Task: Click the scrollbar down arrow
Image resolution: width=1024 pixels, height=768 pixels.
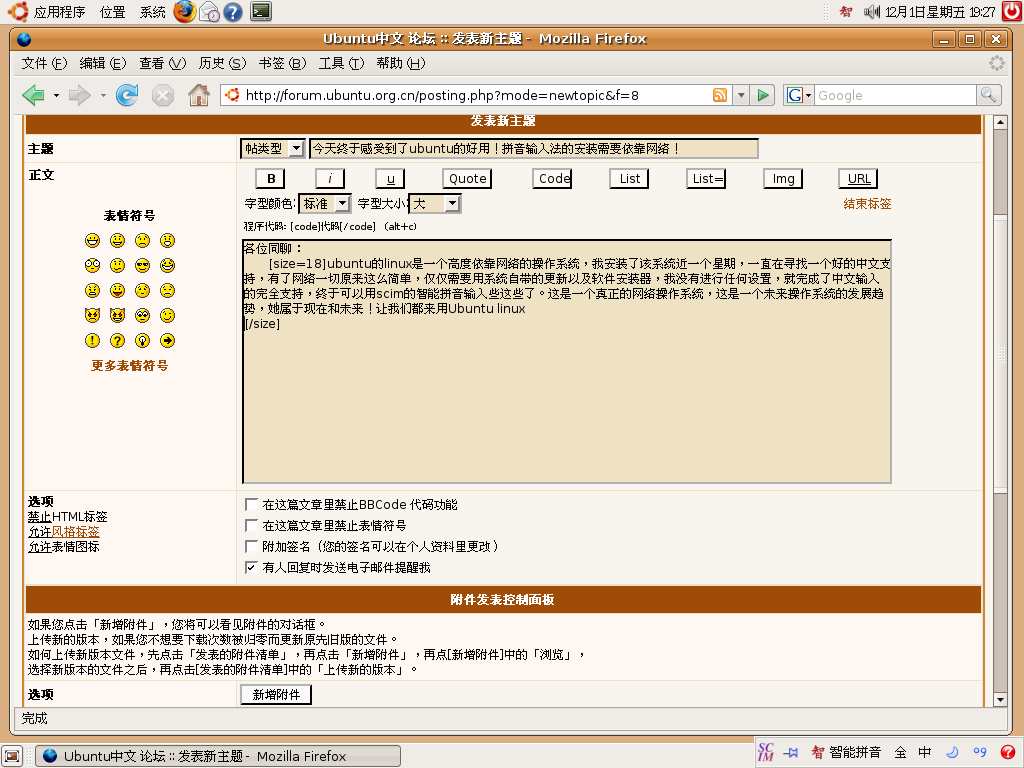Action: click(1000, 699)
